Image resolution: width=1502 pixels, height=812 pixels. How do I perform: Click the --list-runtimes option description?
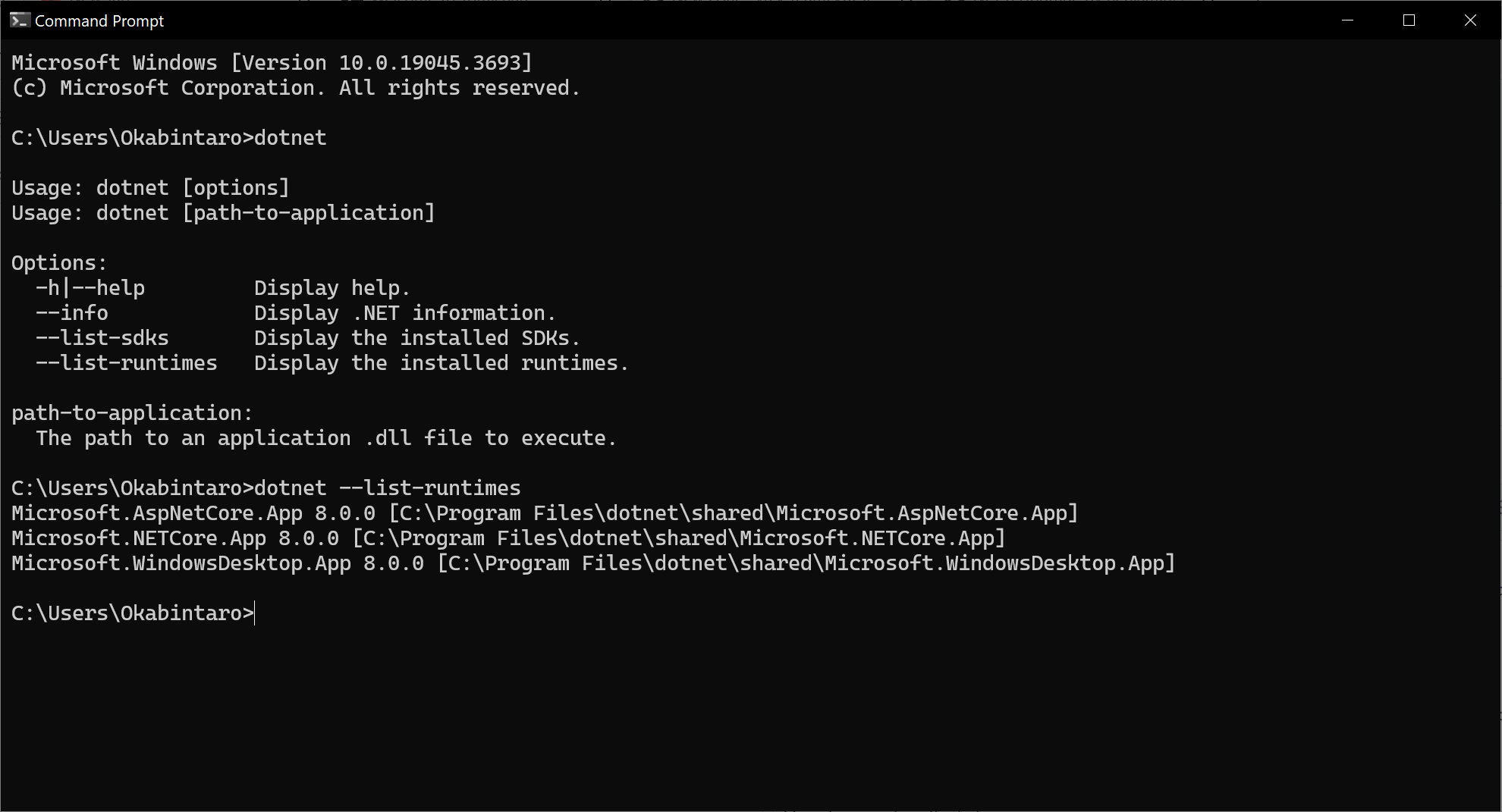[x=440, y=363]
